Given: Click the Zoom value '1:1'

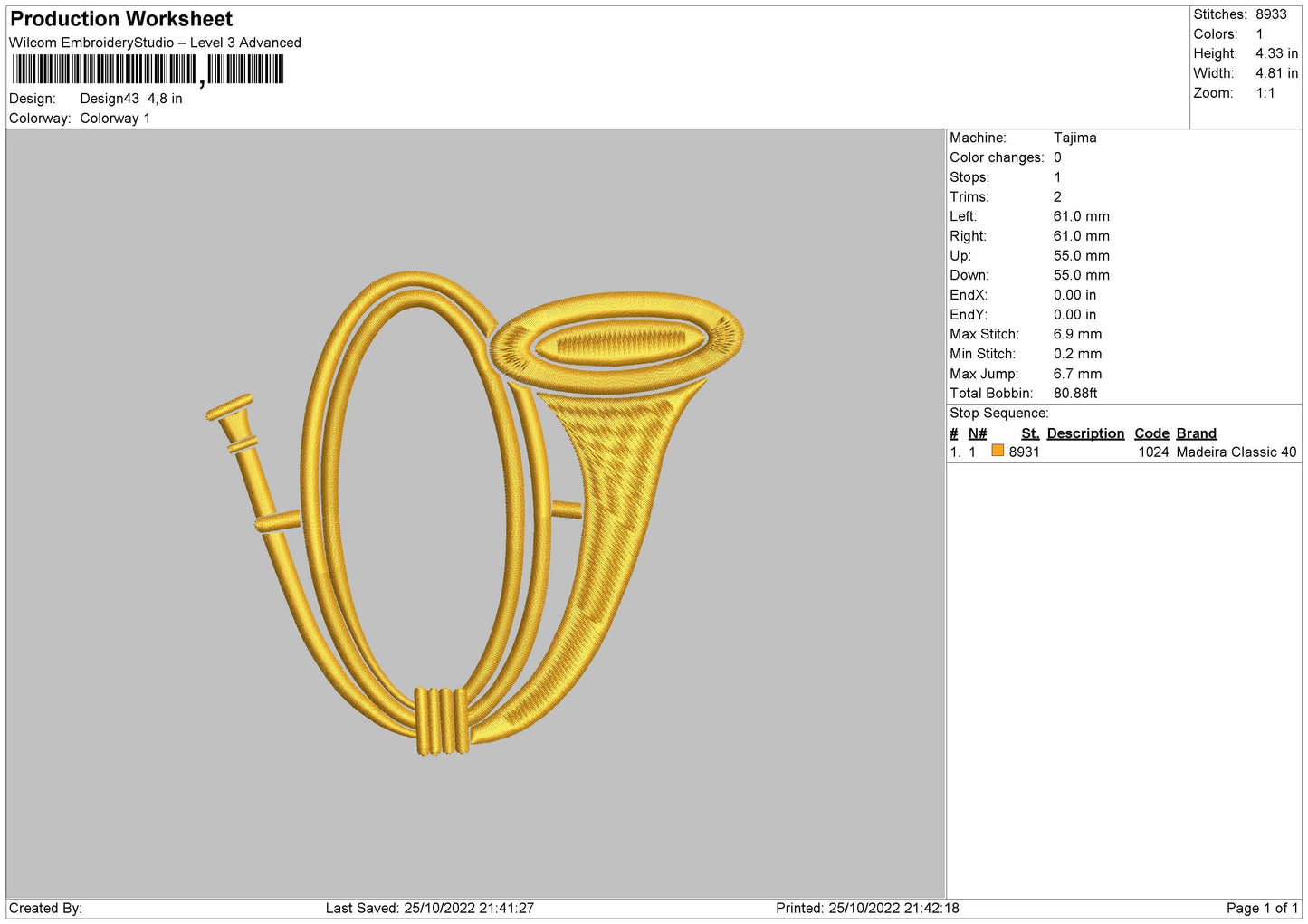Looking at the screenshot, I should tap(1265, 93).
